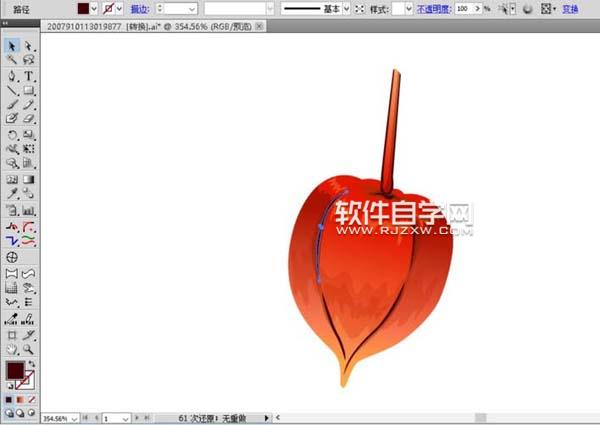Select the Type tool

click(28, 76)
